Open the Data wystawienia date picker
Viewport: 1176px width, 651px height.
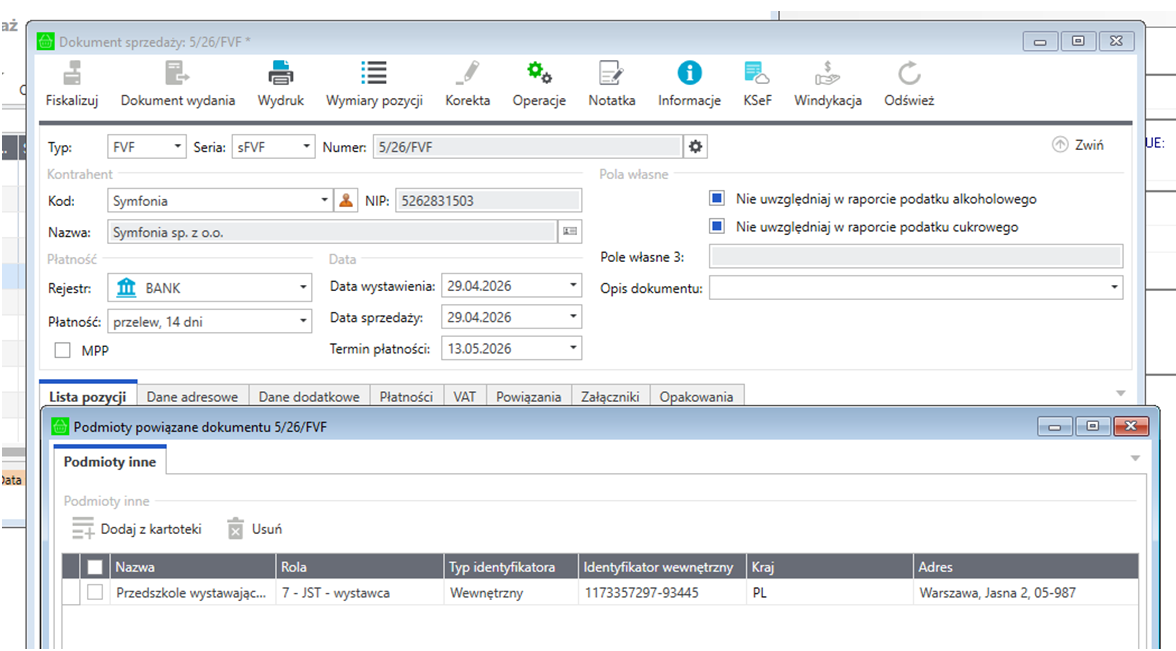(x=573, y=286)
